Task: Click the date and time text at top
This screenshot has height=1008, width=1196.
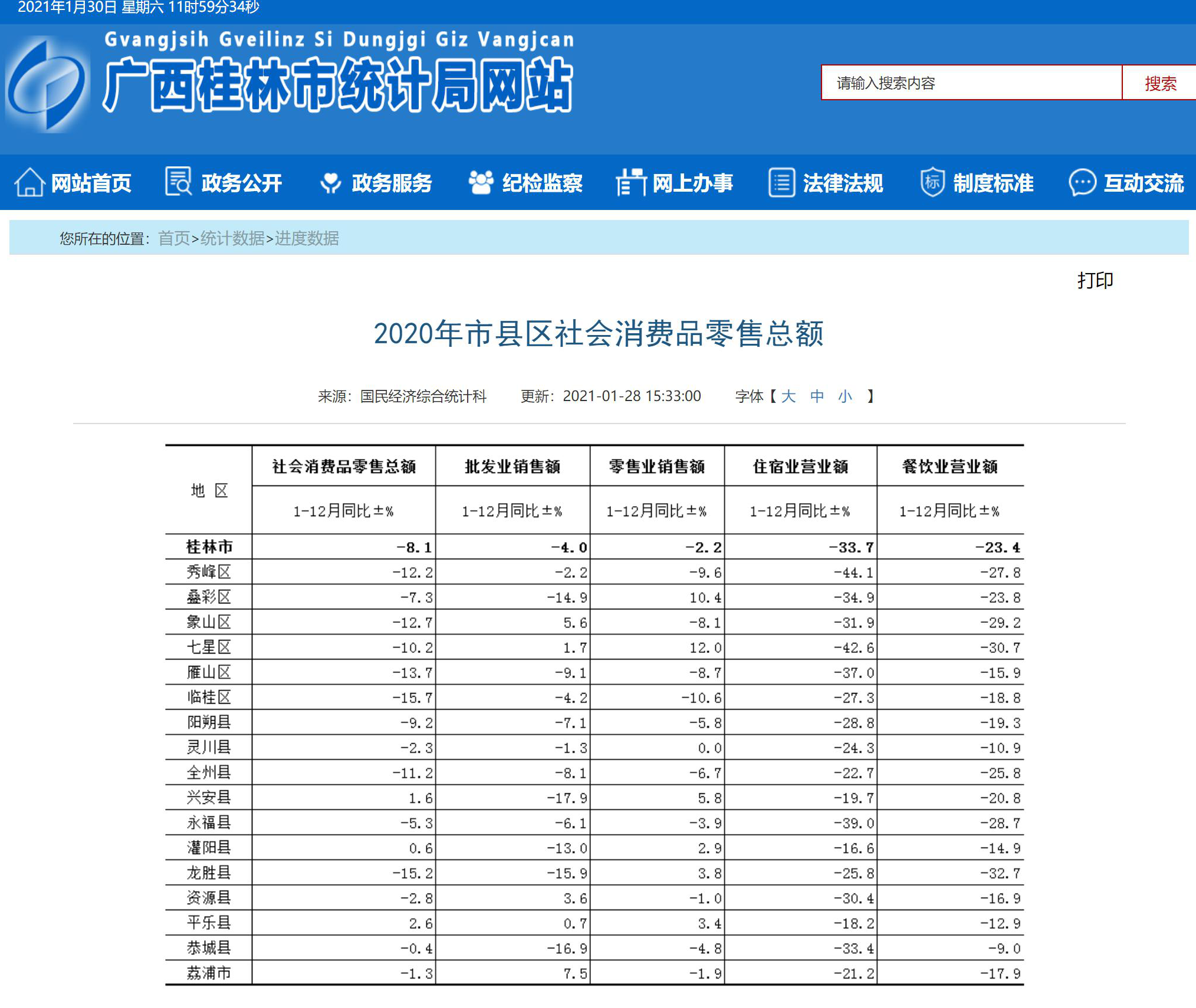Action: point(139,8)
